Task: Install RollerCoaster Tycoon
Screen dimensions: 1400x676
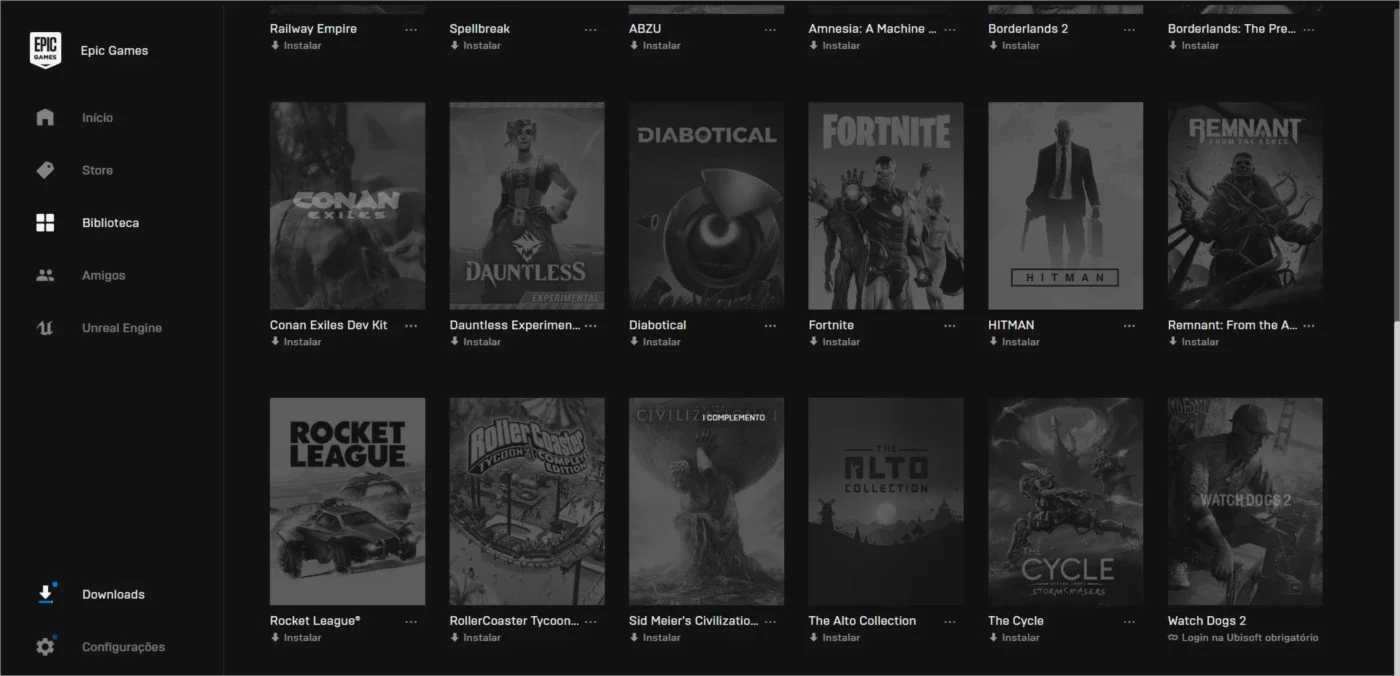Action: [x=475, y=638]
